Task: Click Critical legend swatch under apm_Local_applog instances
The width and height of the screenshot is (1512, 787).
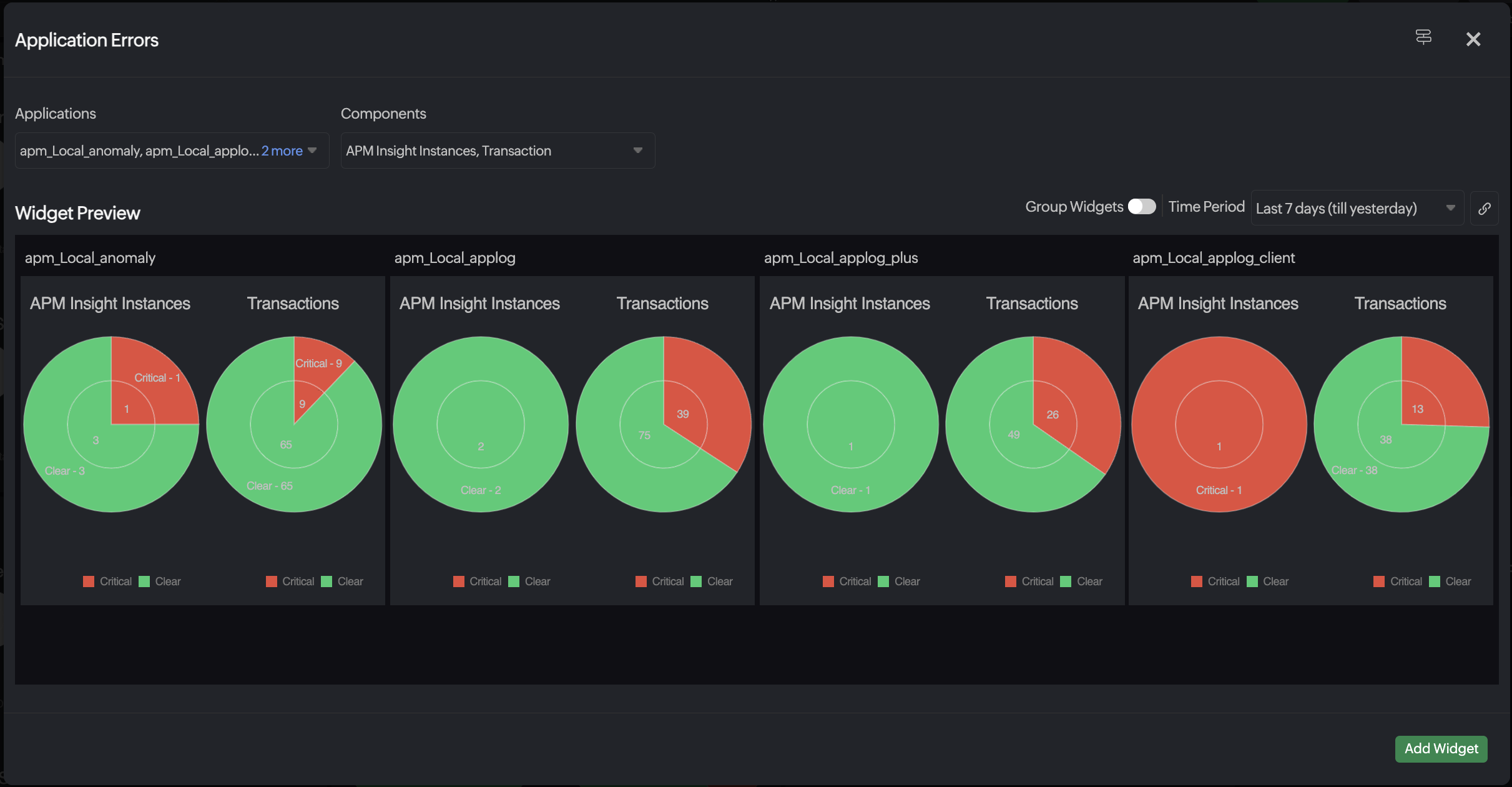Action: (459, 582)
